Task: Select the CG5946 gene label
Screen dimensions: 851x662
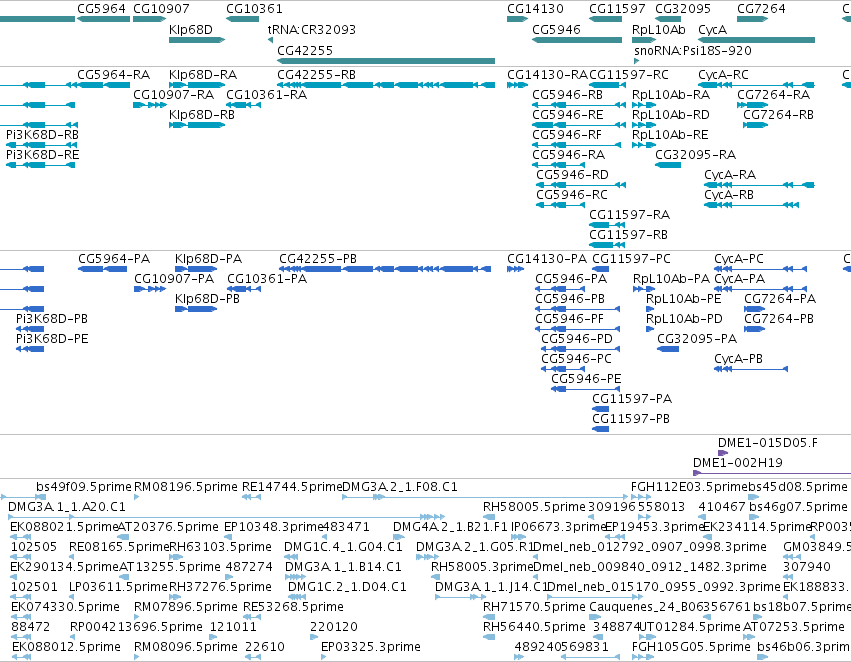Action: pos(556,29)
